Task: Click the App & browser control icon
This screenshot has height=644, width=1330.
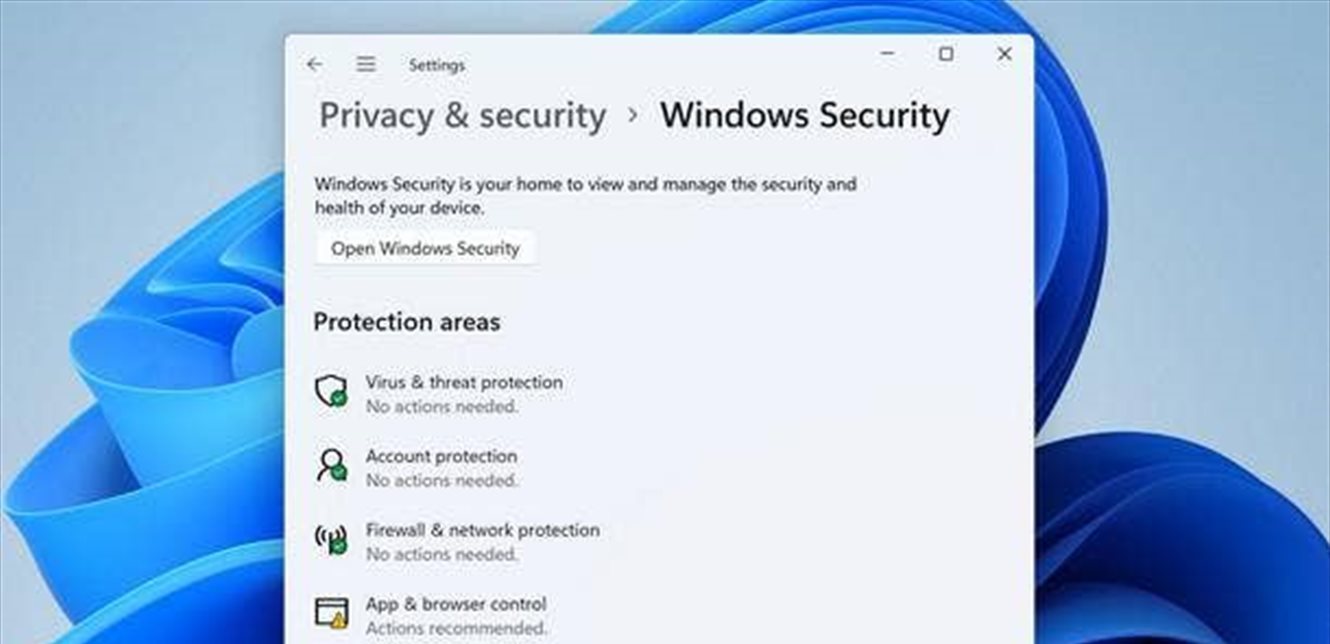Action: [331, 613]
